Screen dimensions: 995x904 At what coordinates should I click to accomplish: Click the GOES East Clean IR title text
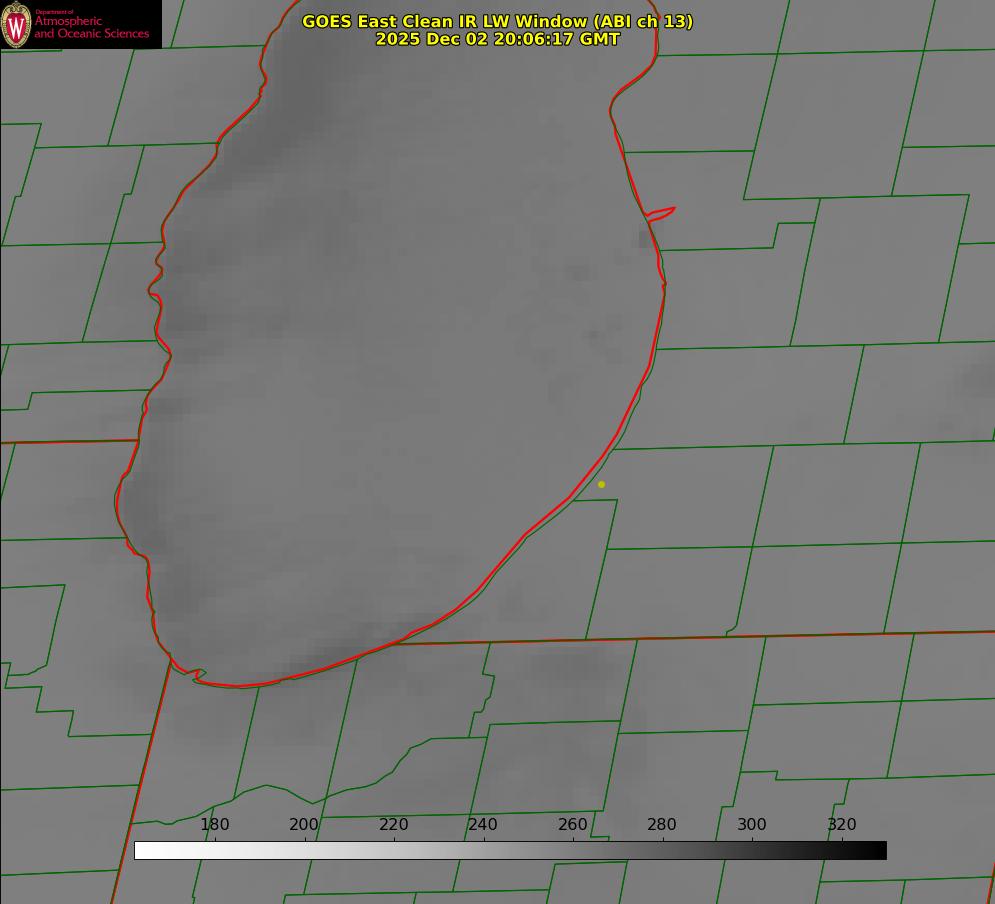(497, 21)
